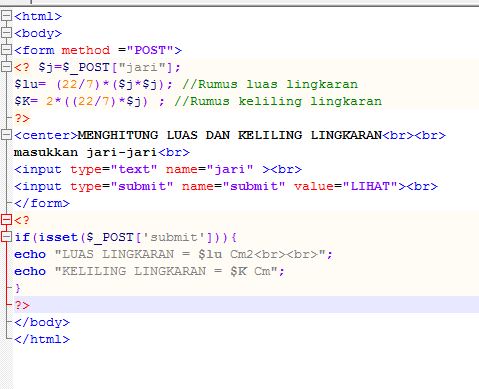Collapse the red fold beside if(isset

coord(6,237)
